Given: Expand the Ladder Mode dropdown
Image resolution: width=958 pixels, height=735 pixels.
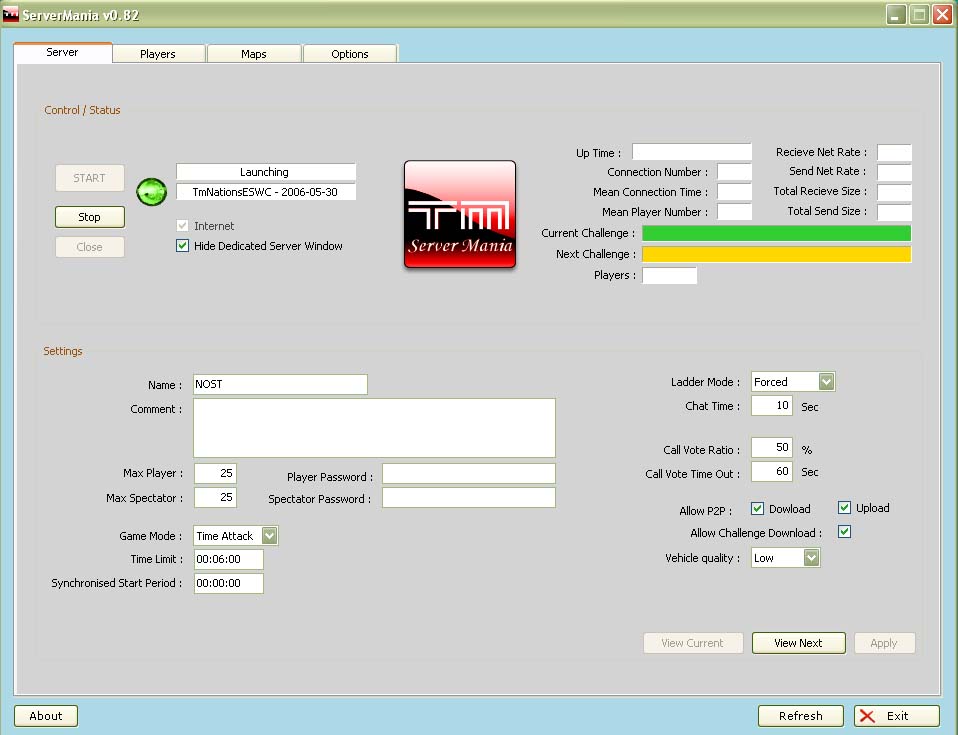Looking at the screenshot, I should (x=826, y=382).
